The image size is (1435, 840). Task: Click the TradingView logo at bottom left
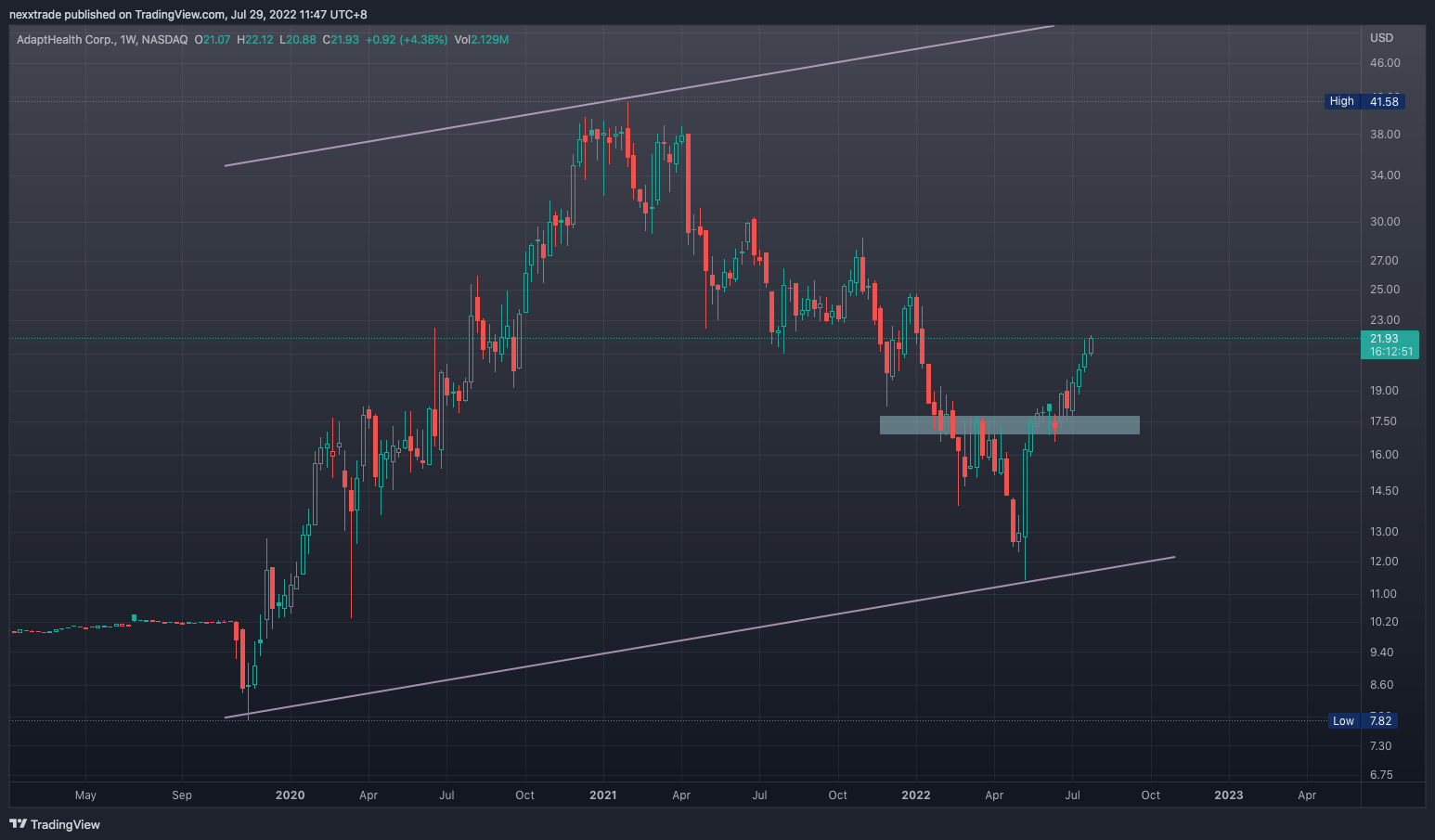(55, 824)
